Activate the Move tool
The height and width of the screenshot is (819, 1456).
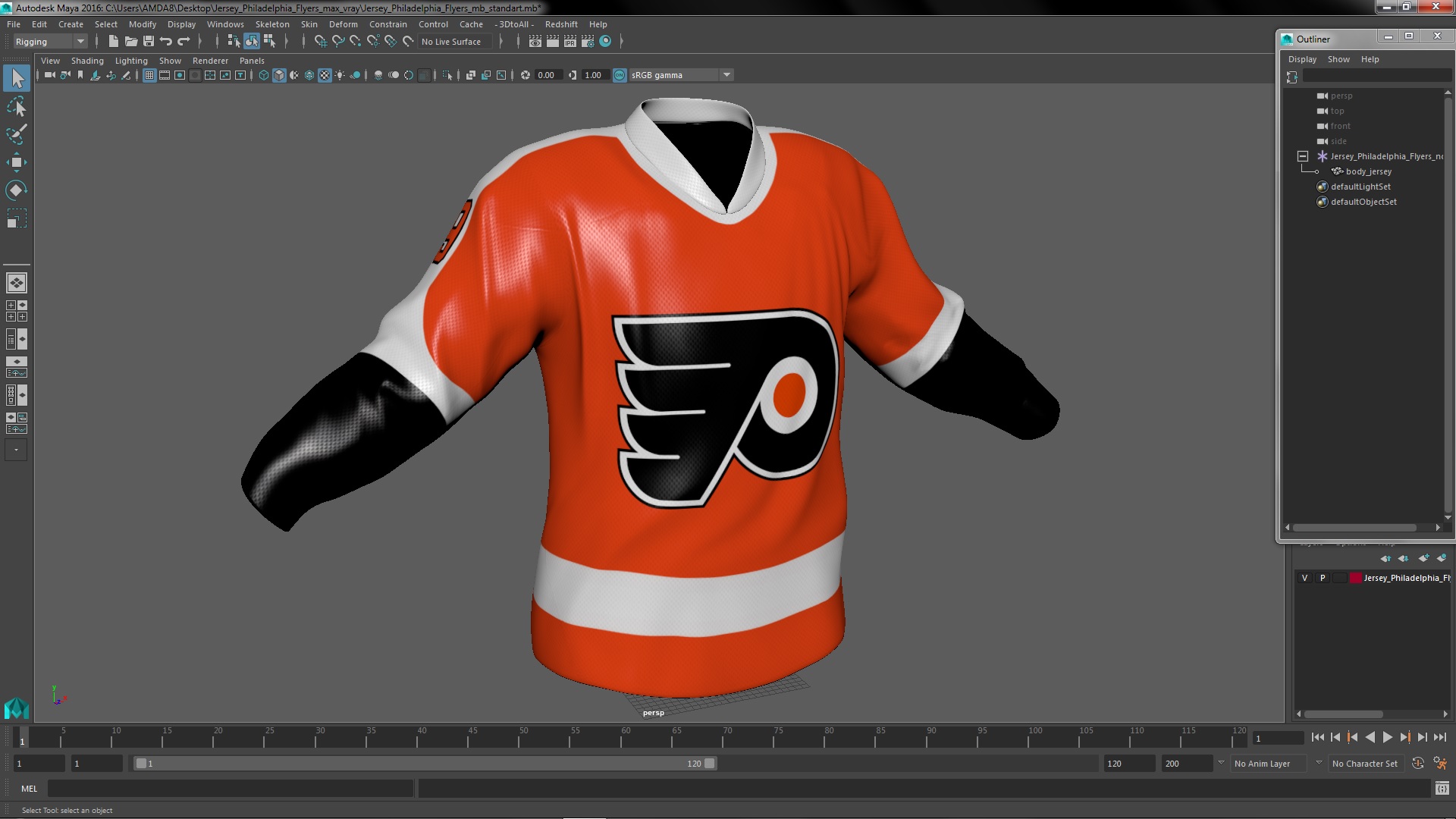coord(17,162)
